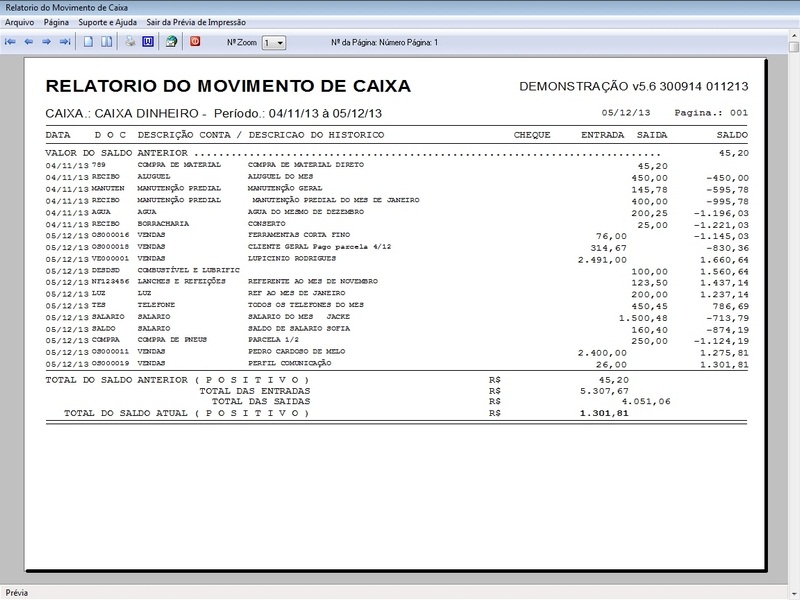Skip to the last page arrow icon
The image size is (800, 600).
pyautogui.click(x=65, y=40)
